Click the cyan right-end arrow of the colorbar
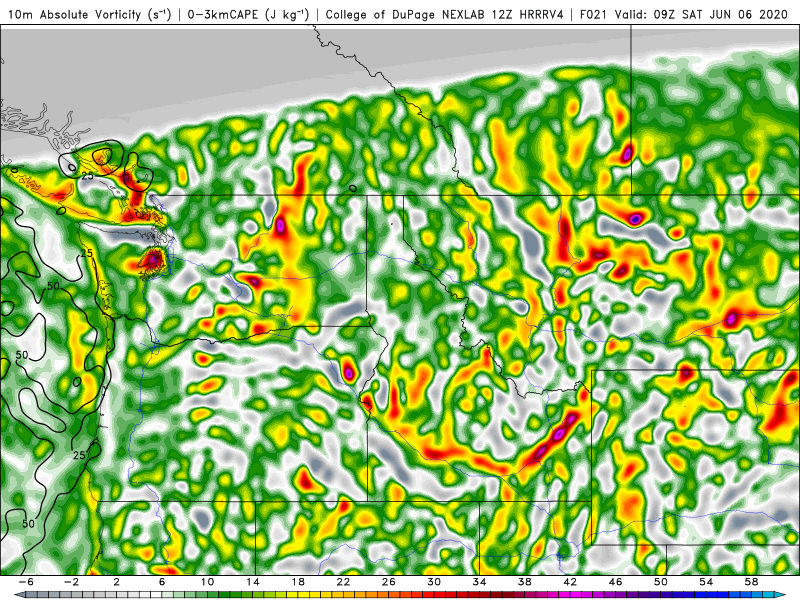The image size is (800, 600). click(781, 595)
